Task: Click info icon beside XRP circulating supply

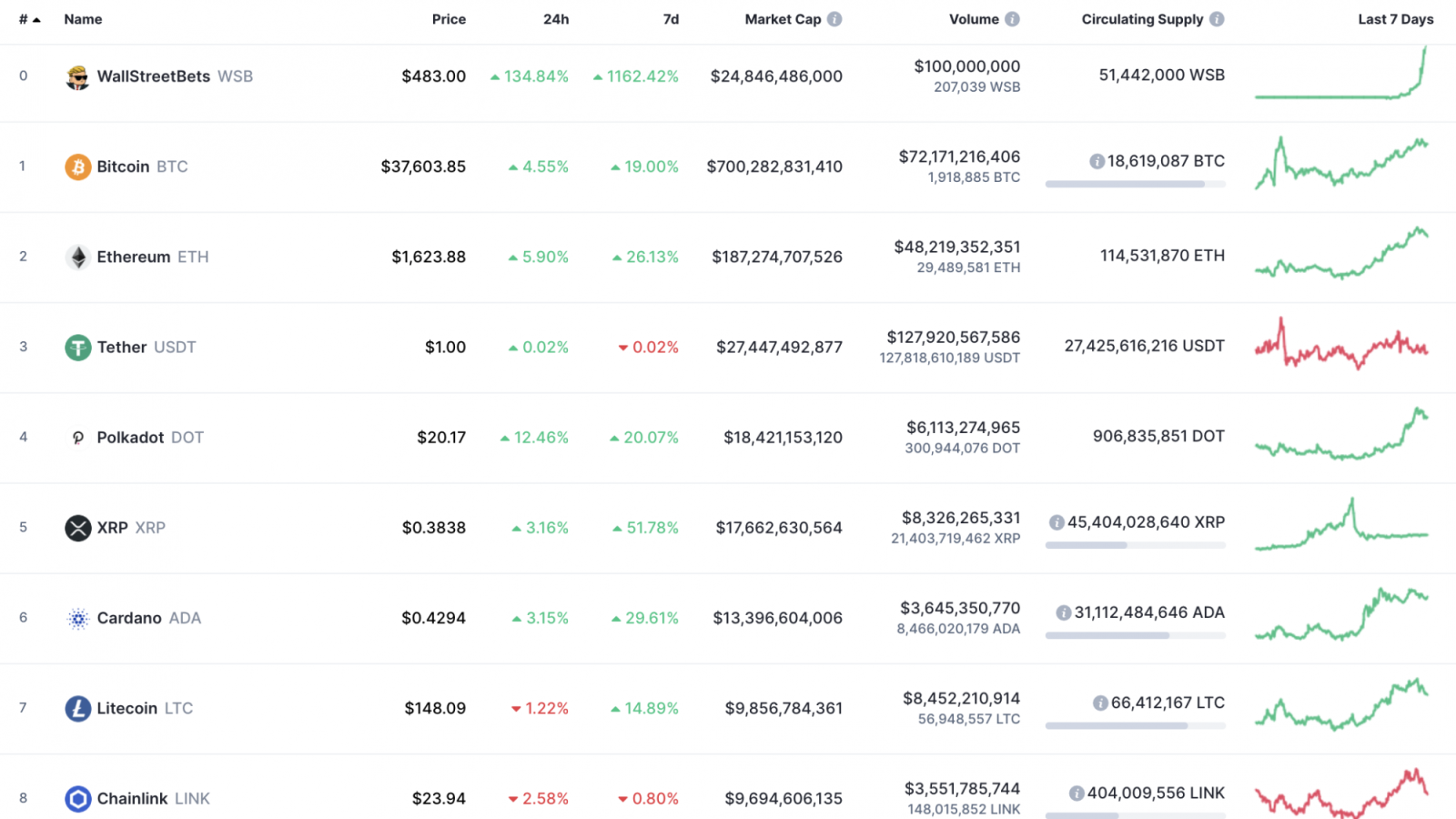Action: click(1057, 522)
